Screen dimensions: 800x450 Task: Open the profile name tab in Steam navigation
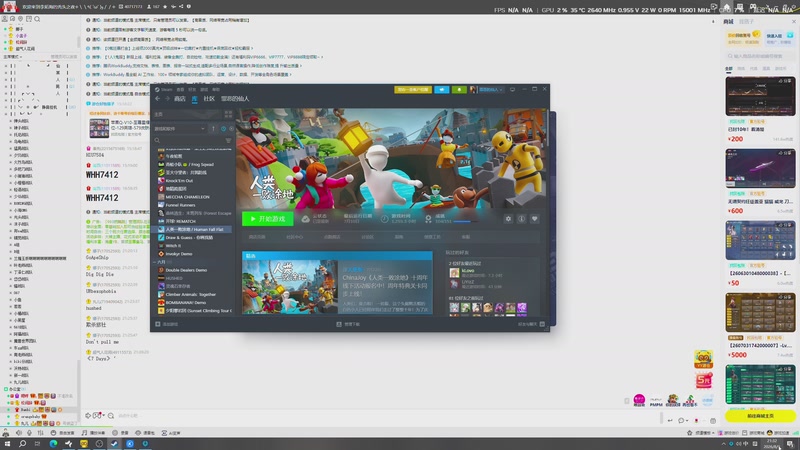click(235, 98)
